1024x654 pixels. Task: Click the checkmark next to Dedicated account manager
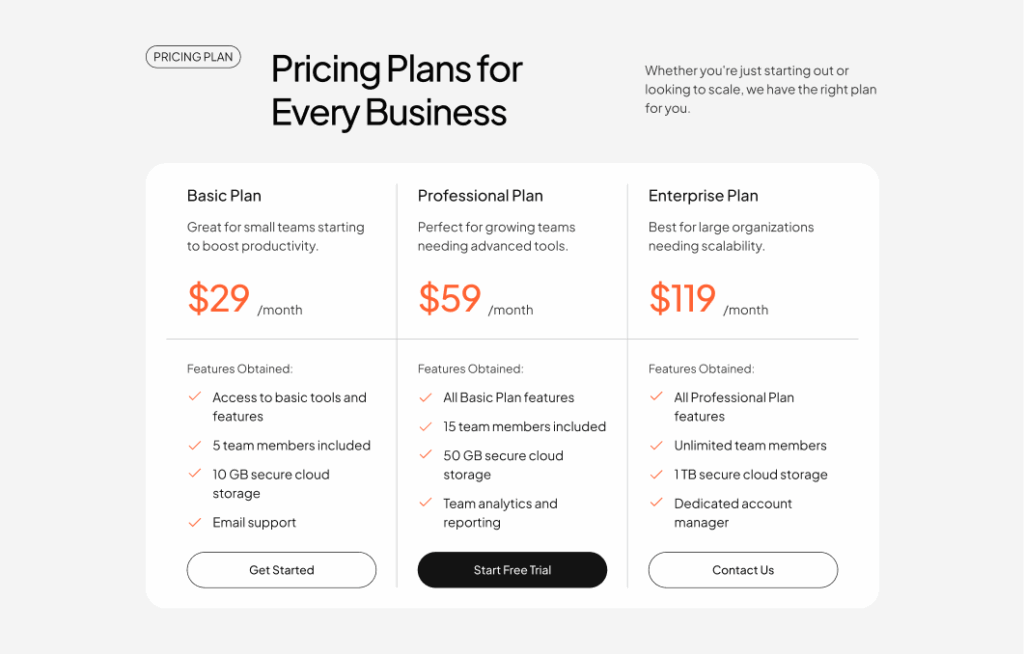(x=657, y=503)
